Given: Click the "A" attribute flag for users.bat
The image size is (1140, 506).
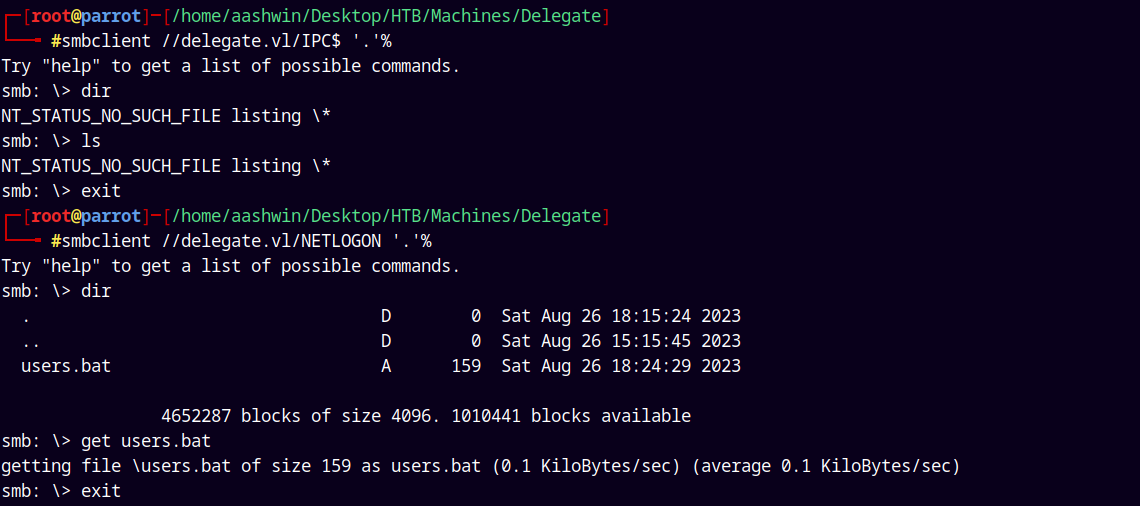Looking at the screenshot, I should pyautogui.click(x=386, y=366).
